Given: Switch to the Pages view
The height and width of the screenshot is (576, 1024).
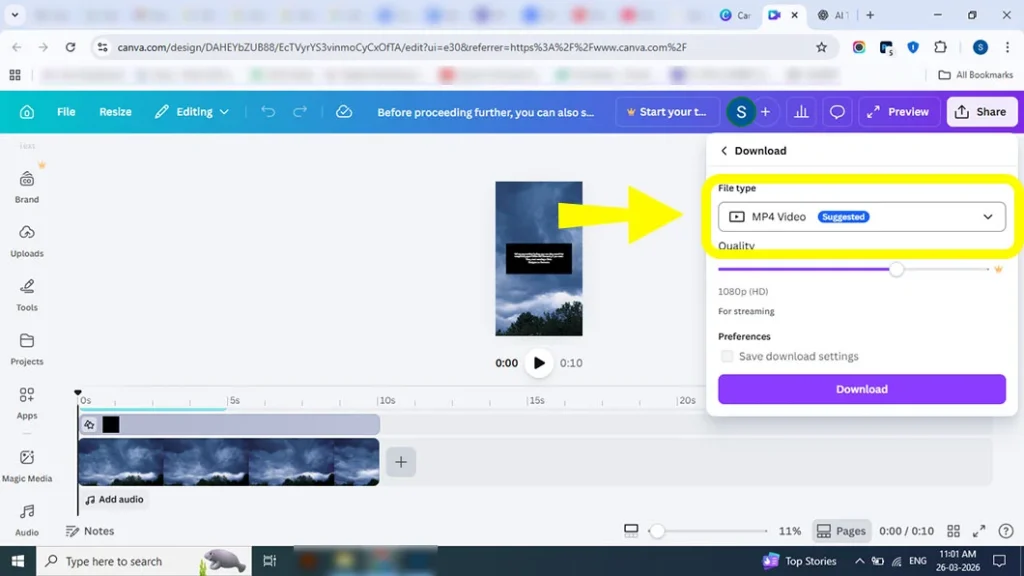Looking at the screenshot, I should point(841,531).
